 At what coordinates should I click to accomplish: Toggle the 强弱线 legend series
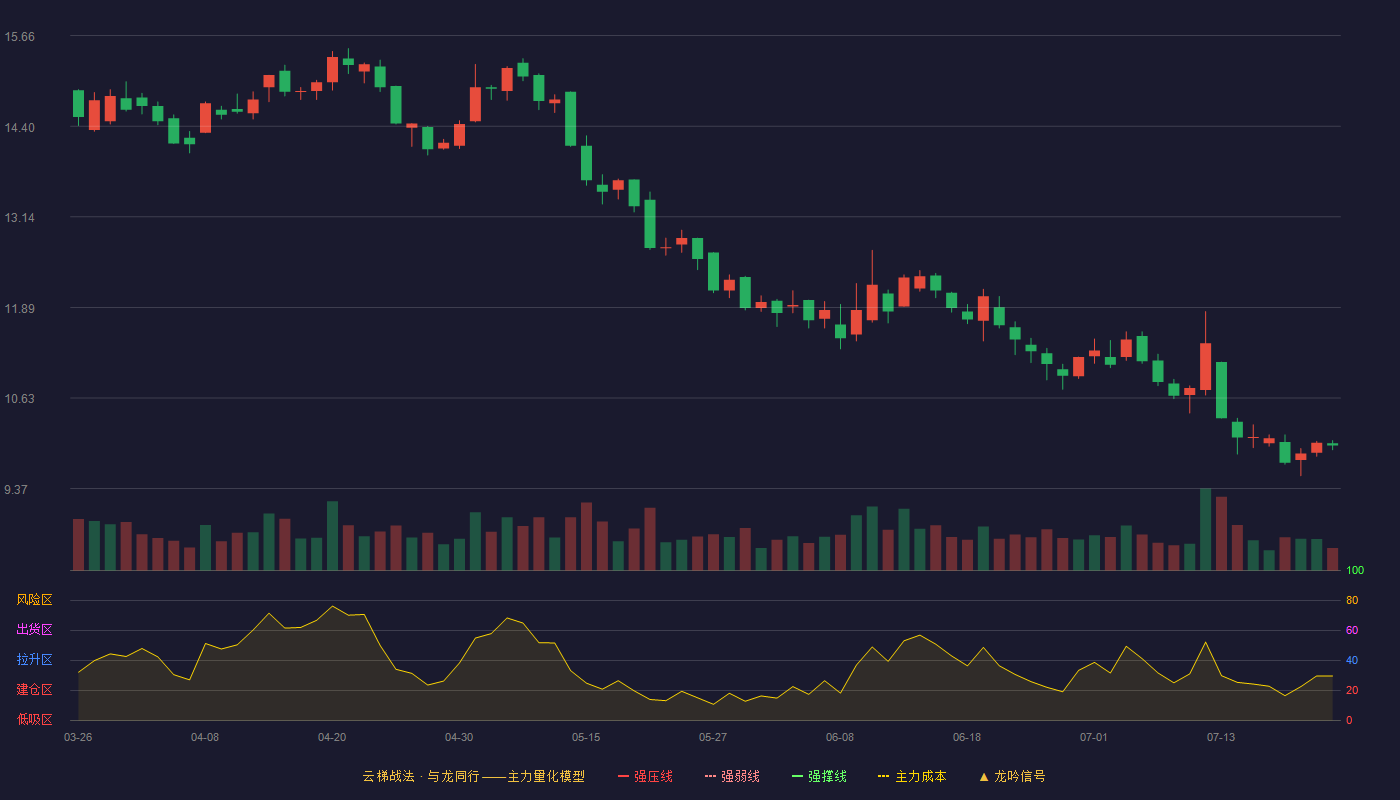click(740, 776)
